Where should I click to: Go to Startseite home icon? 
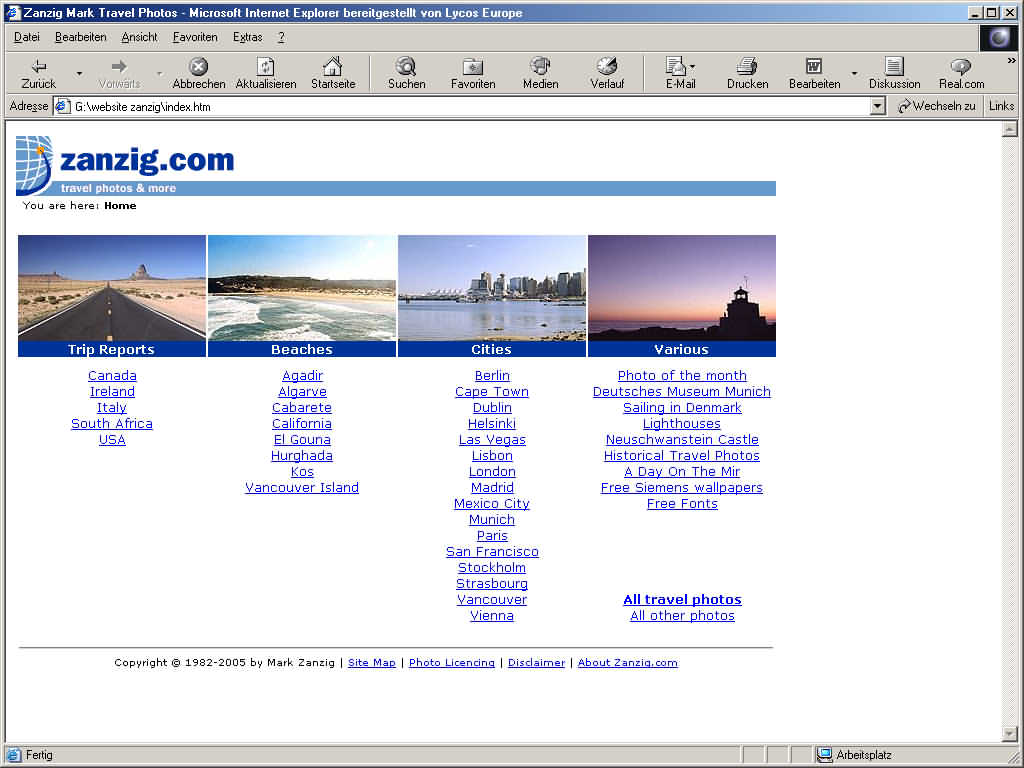coord(332,67)
